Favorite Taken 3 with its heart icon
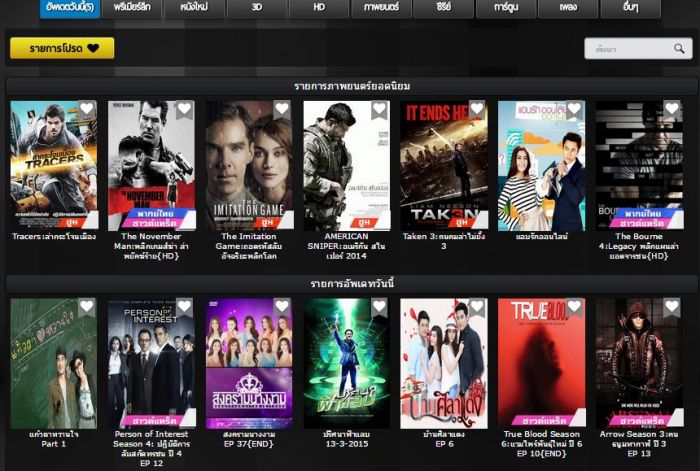The width and height of the screenshot is (700, 471). coord(477,108)
